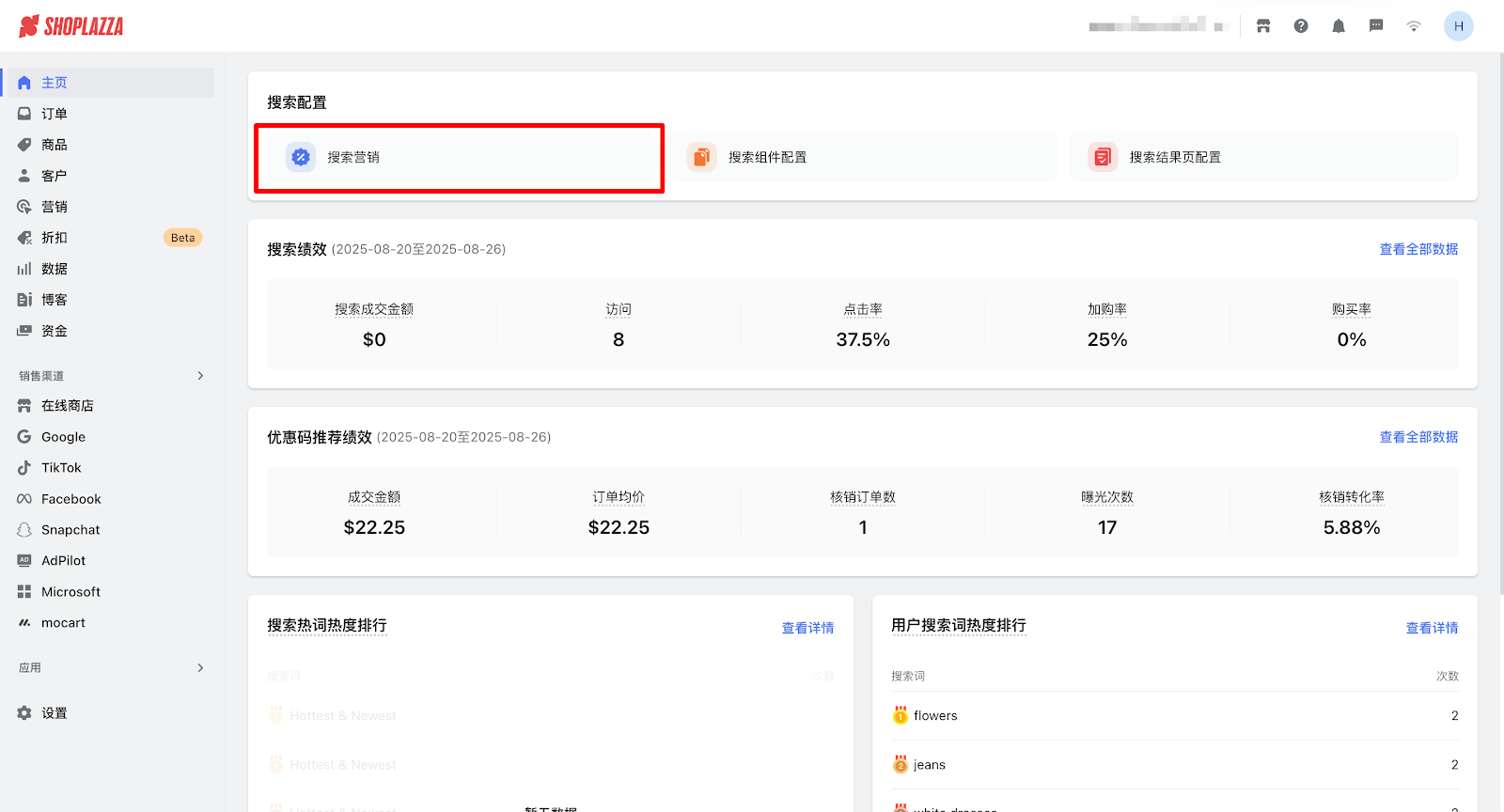Select the jeans search term row
The width and height of the screenshot is (1504, 812).
1175,765
